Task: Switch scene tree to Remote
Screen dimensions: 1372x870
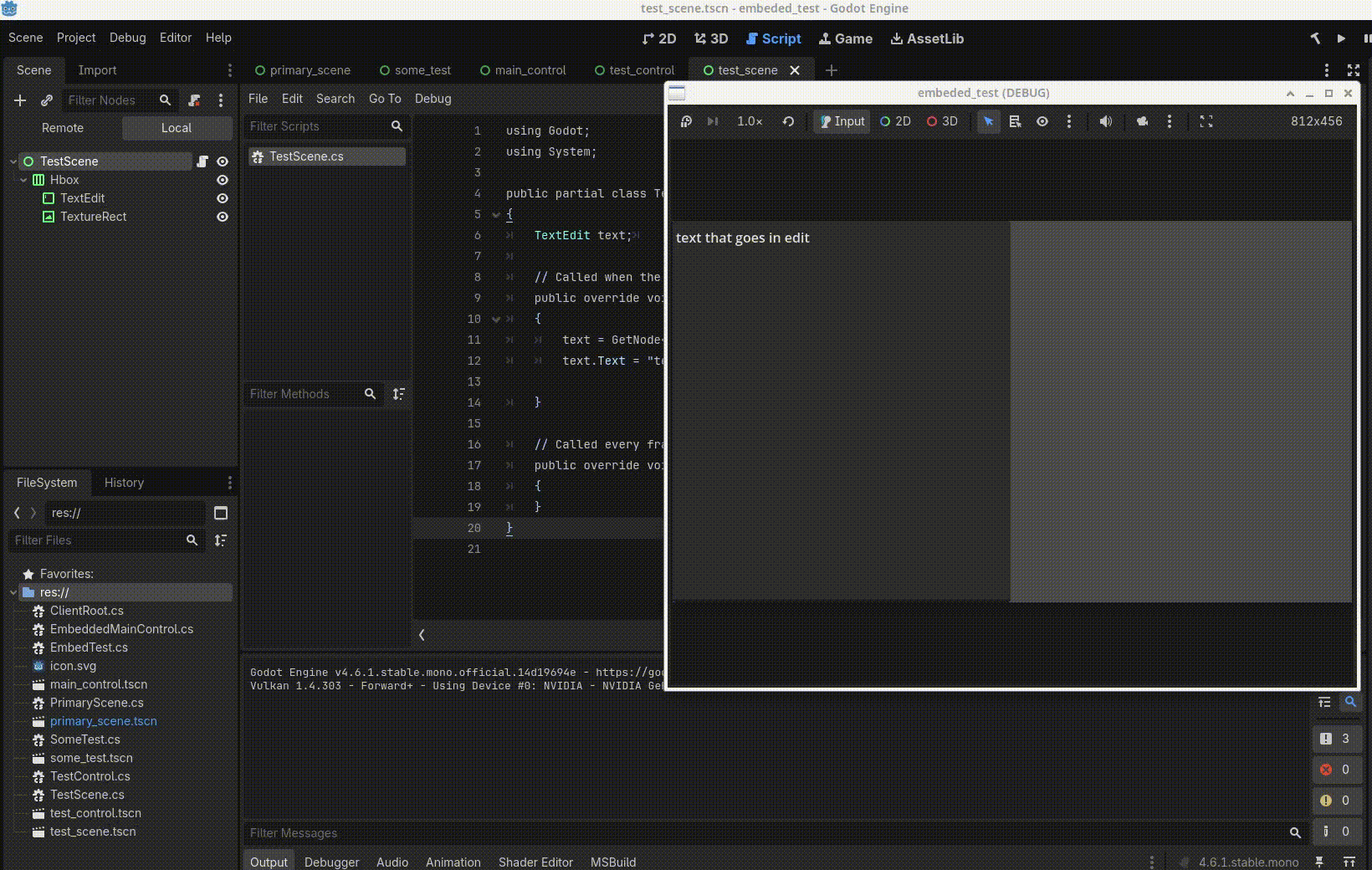Action: point(63,128)
